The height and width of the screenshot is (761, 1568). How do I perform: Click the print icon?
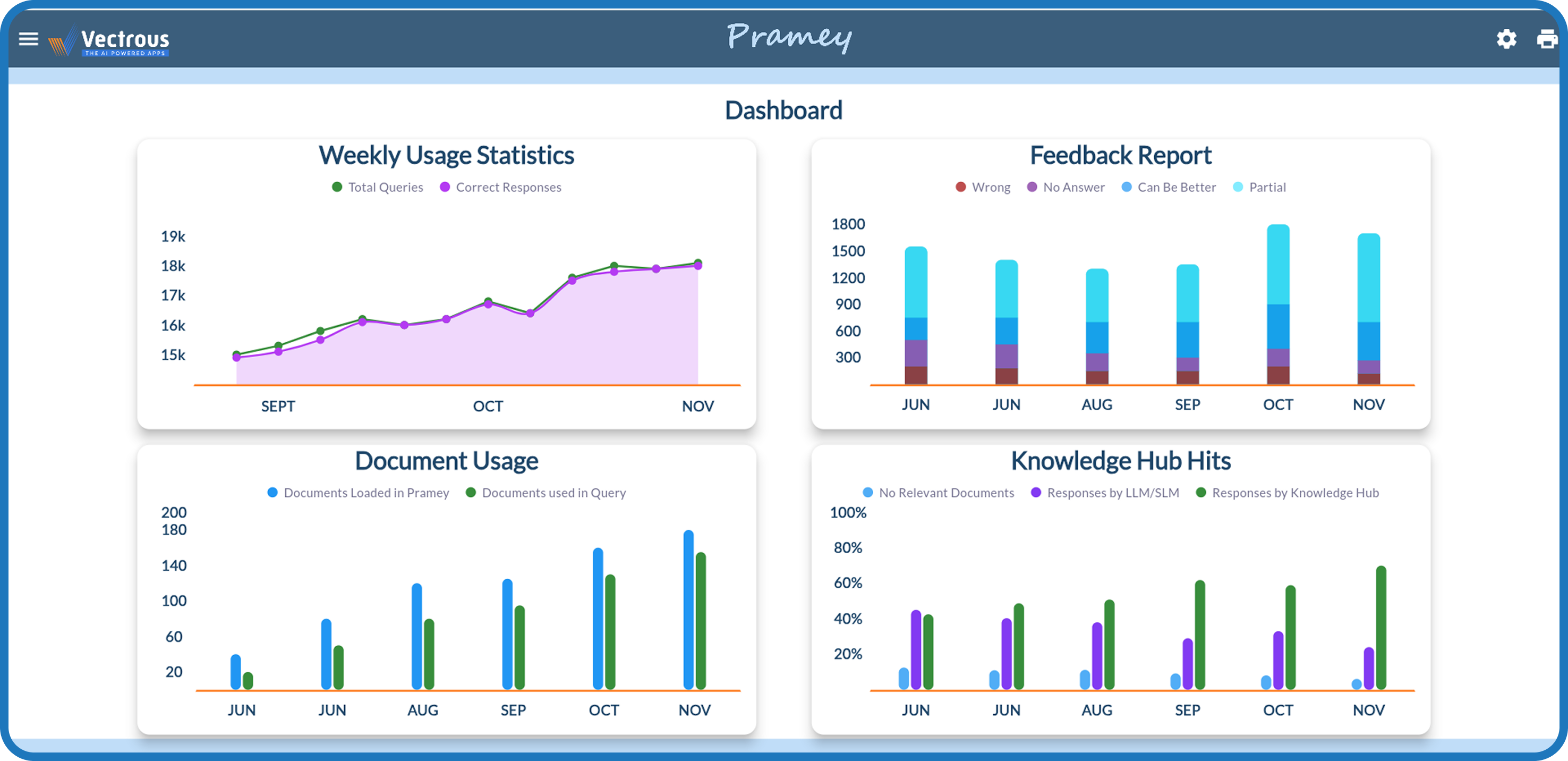(1546, 39)
